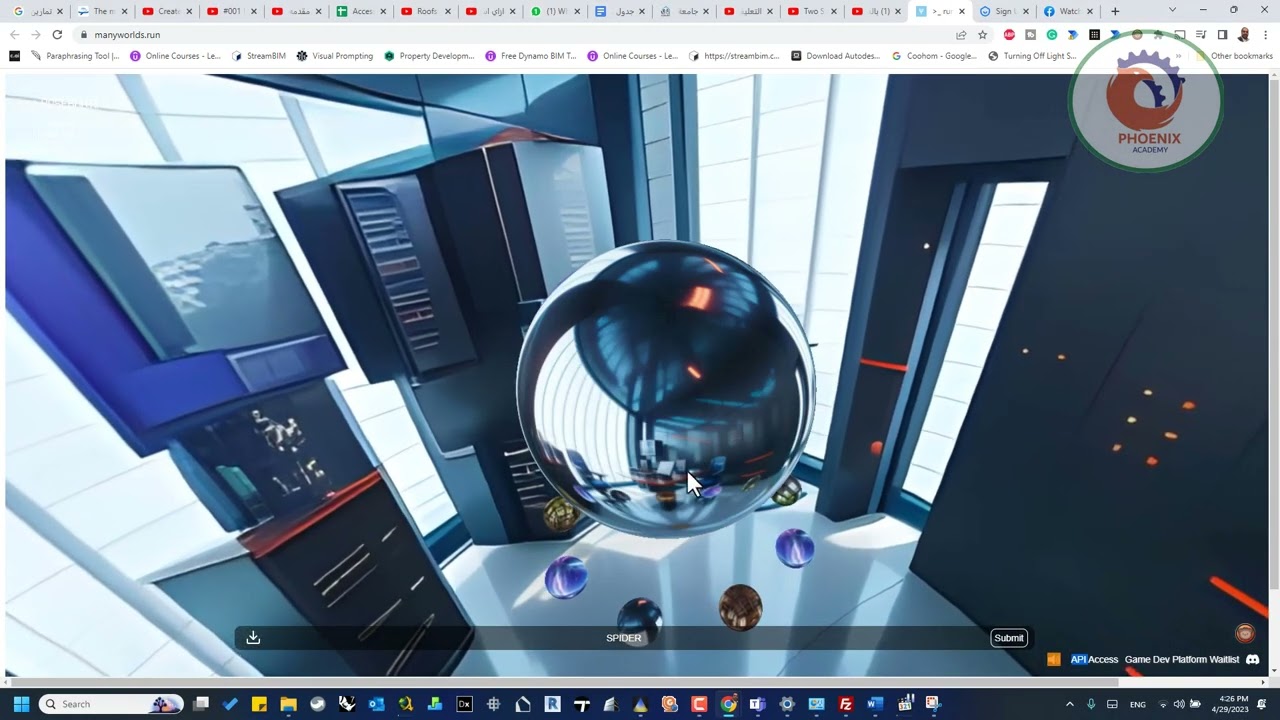Switch to the Sign In tab
Image resolution: width=1280 pixels, height=720 pixels.
[1003, 11]
